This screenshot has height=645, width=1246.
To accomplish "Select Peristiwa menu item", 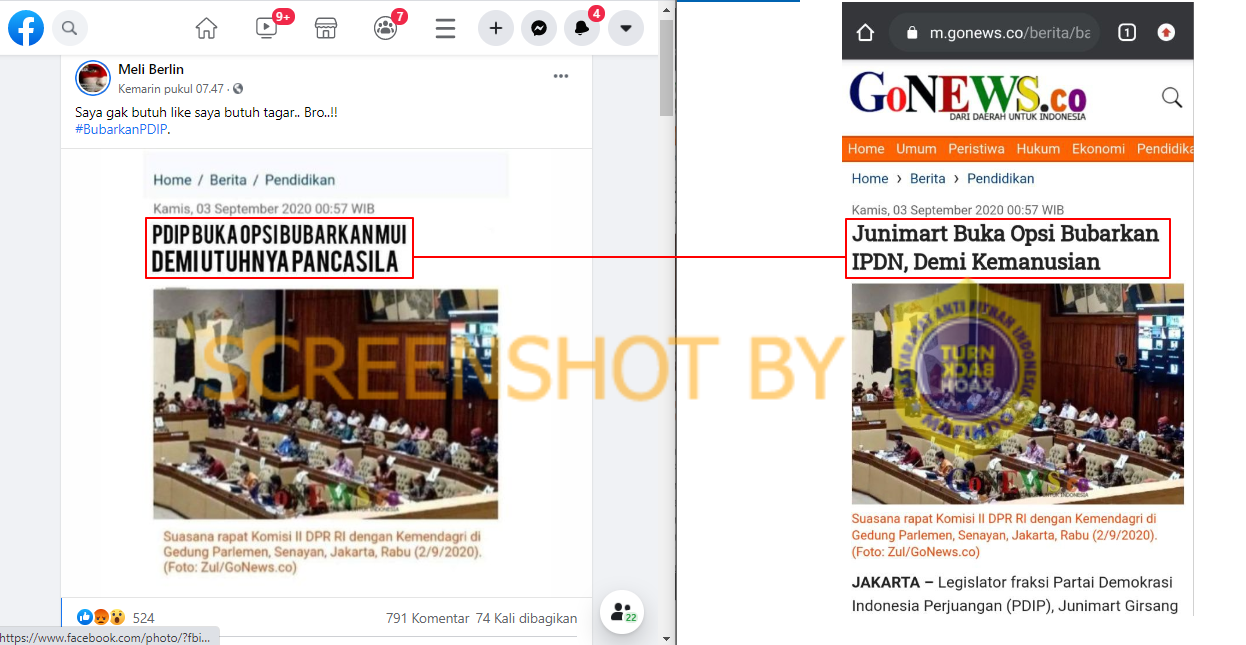I will point(976,149).
